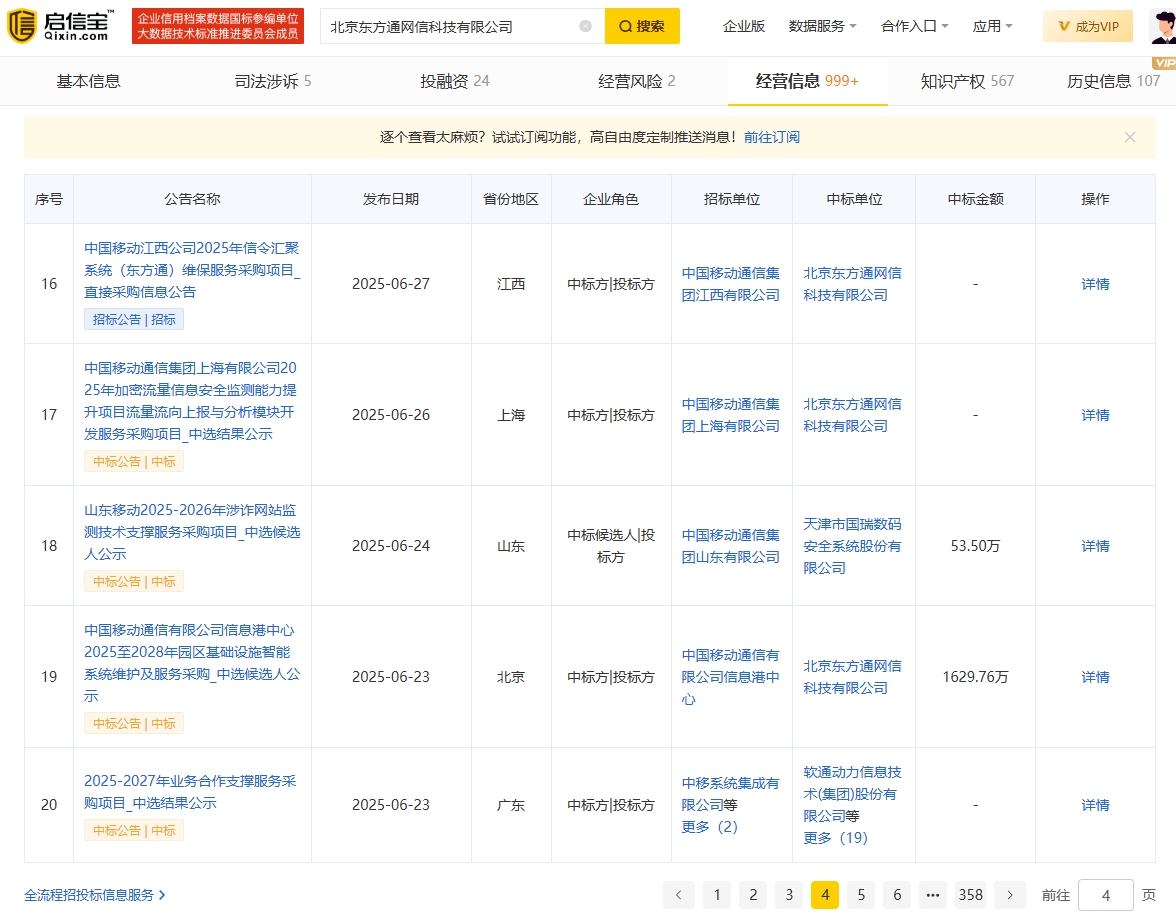Follow the 前往订阅 link
This screenshot has height=921, width=1176.
point(772,137)
